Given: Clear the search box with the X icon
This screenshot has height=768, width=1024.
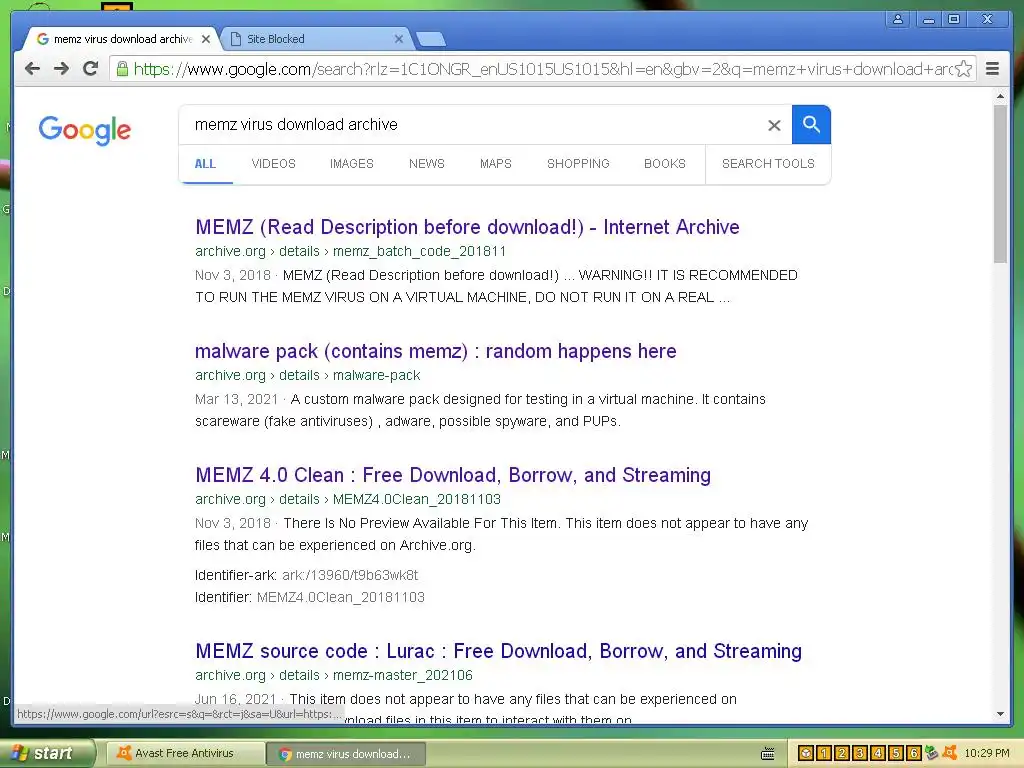Looking at the screenshot, I should tap(774, 125).
